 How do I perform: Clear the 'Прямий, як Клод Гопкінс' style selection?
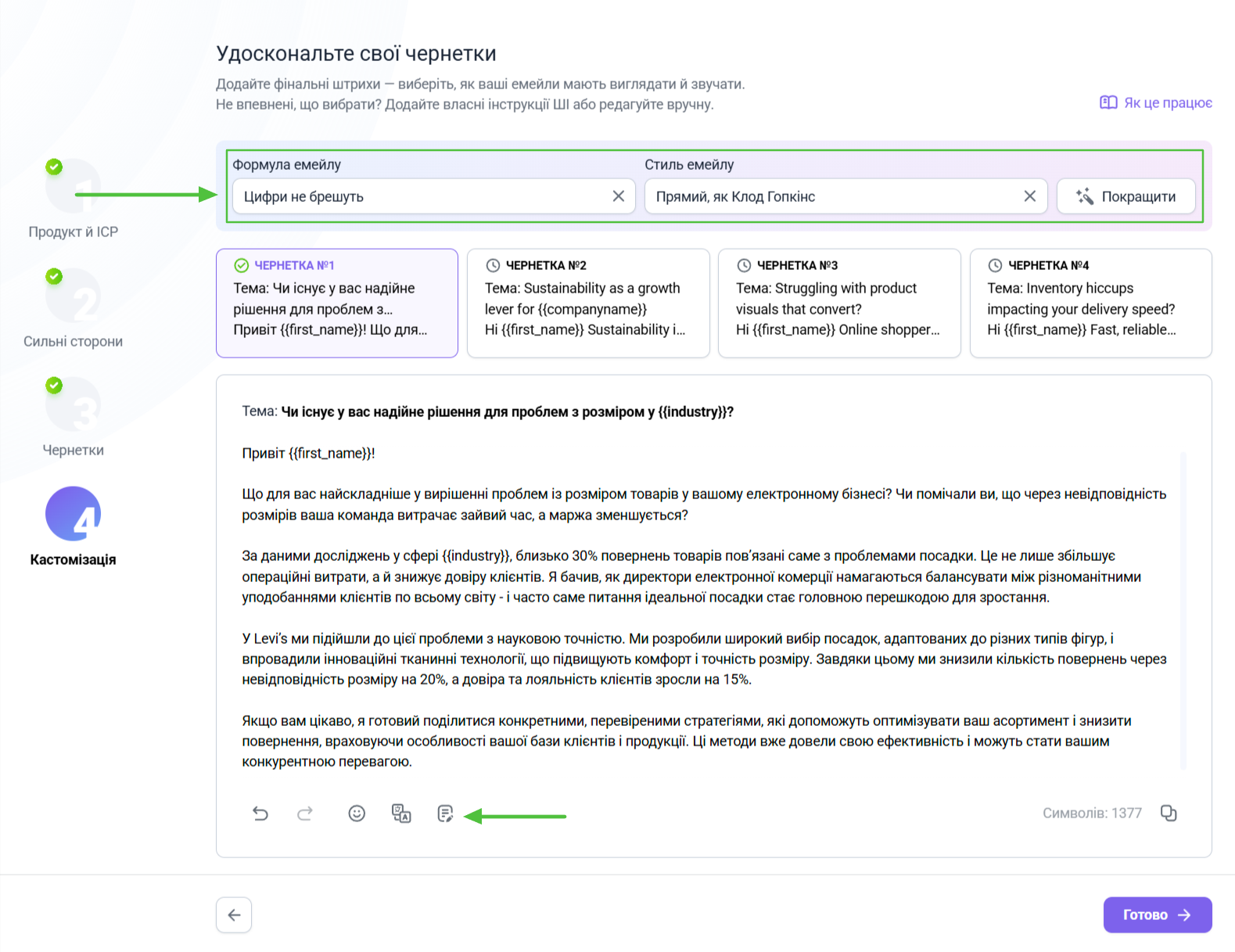click(1030, 196)
